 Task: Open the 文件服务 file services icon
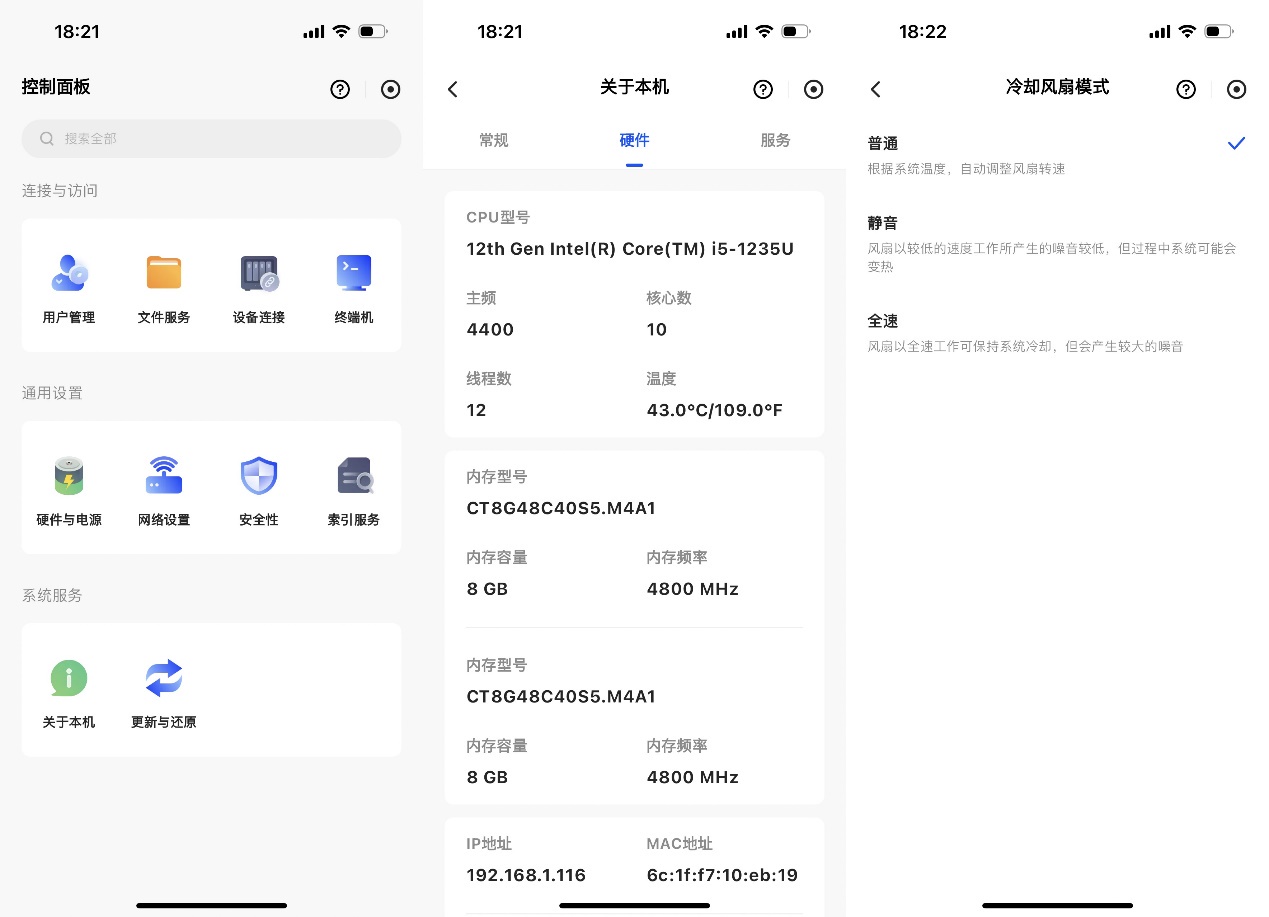(x=164, y=274)
